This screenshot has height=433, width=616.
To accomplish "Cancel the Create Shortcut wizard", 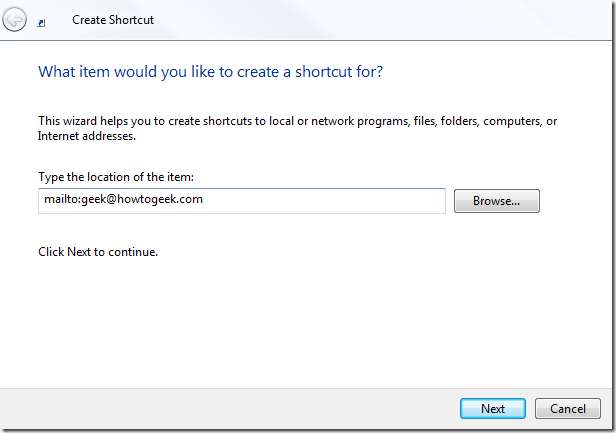I will pyautogui.click(x=568, y=408).
